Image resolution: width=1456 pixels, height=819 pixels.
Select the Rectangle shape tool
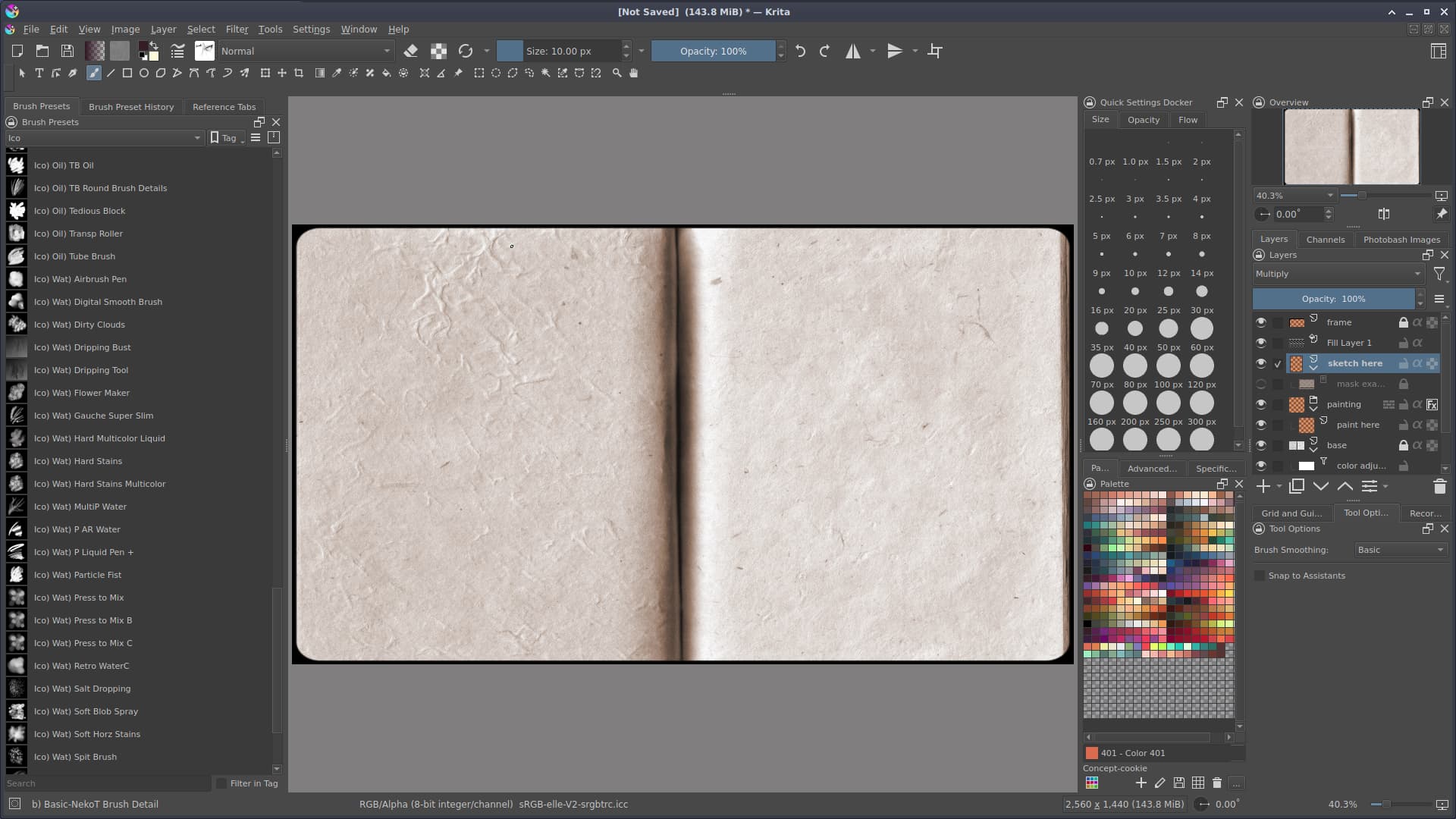click(127, 73)
